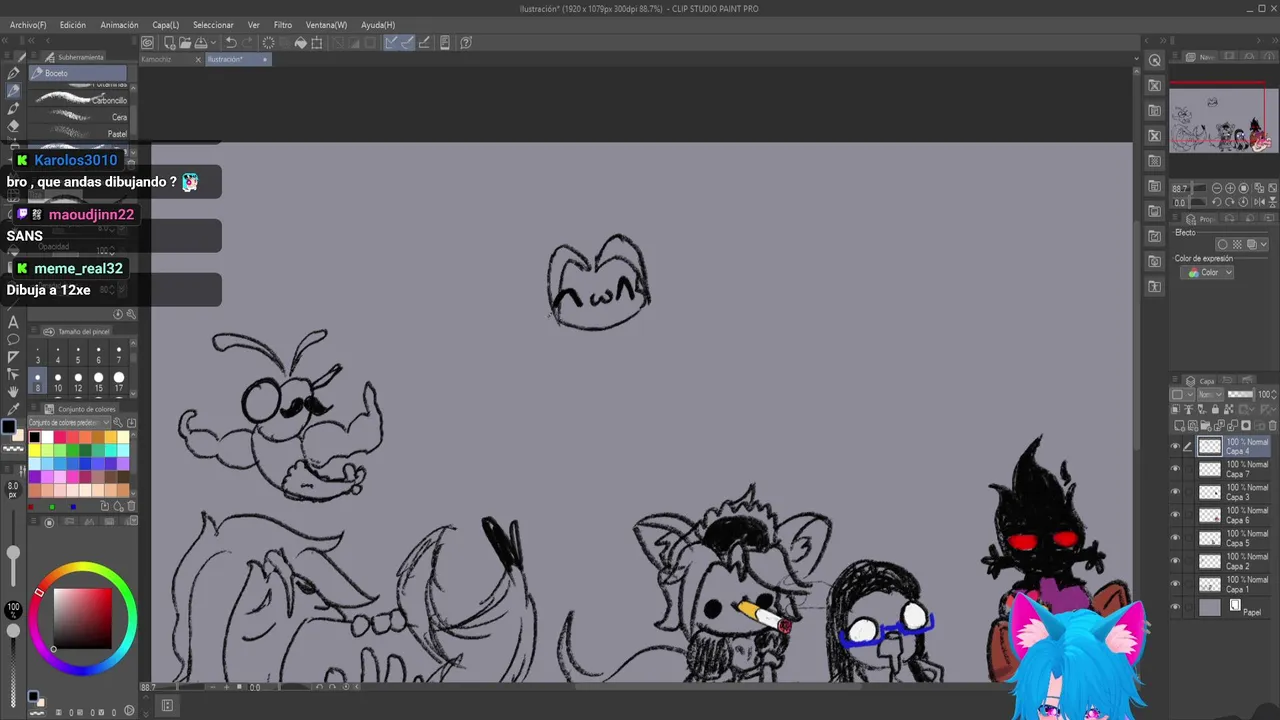The image size is (1280, 720).
Task: Pick the black swatch in color set
Action: coord(34,436)
